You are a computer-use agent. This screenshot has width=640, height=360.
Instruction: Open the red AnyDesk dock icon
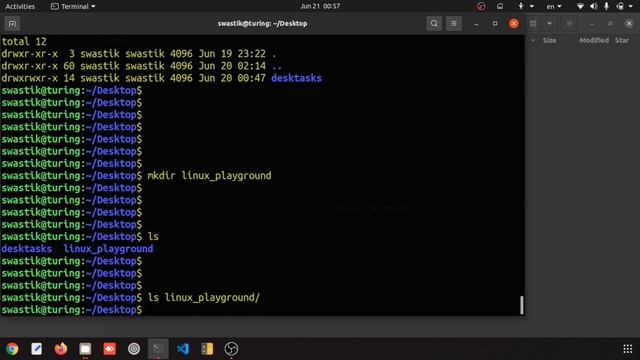tap(109, 349)
